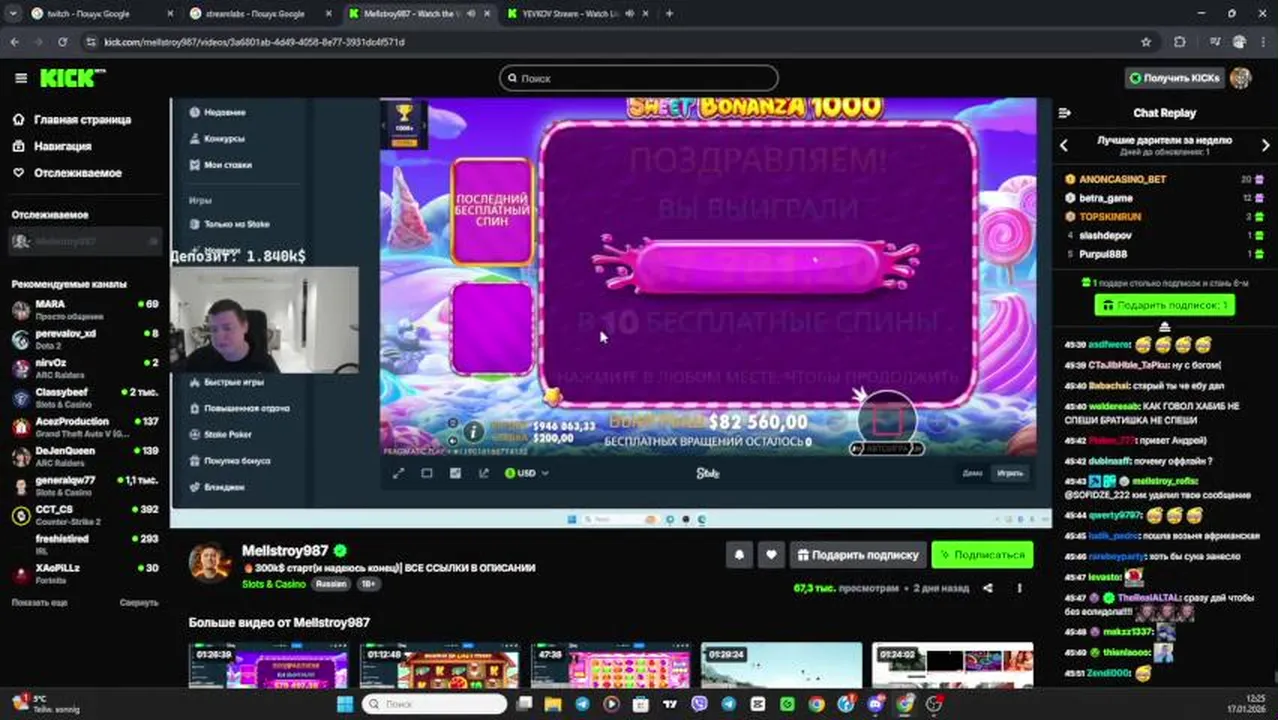Click the Mellstroy987 streamer avatar
1278x720 pixels.
tap(210, 562)
